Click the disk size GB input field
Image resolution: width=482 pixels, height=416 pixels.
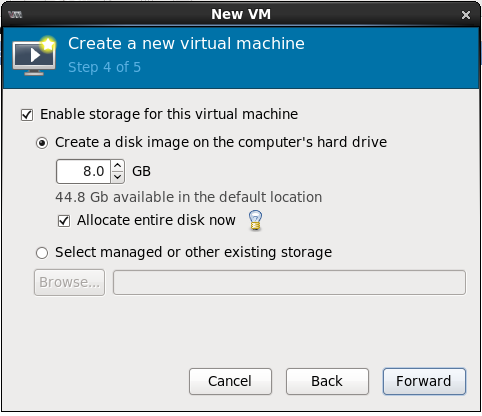[83, 171]
